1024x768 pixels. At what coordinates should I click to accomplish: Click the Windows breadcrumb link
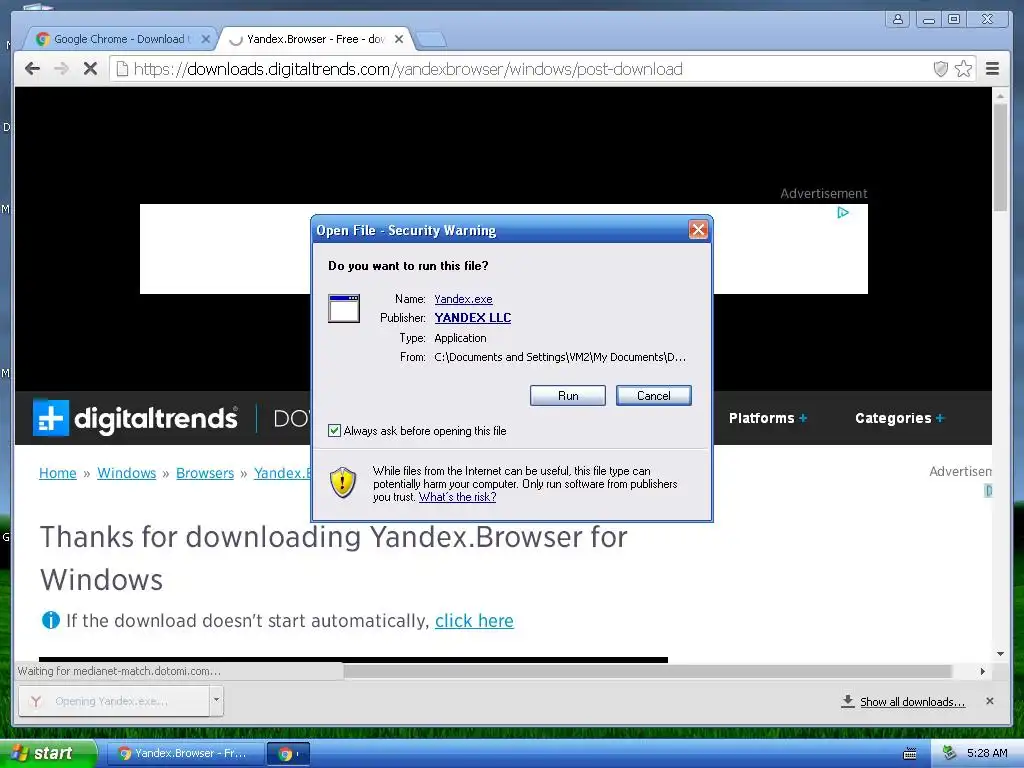(127, 473)
